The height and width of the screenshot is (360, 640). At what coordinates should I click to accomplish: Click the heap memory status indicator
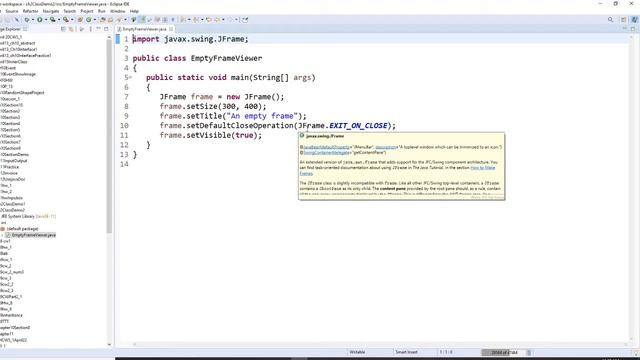point(503,352)
